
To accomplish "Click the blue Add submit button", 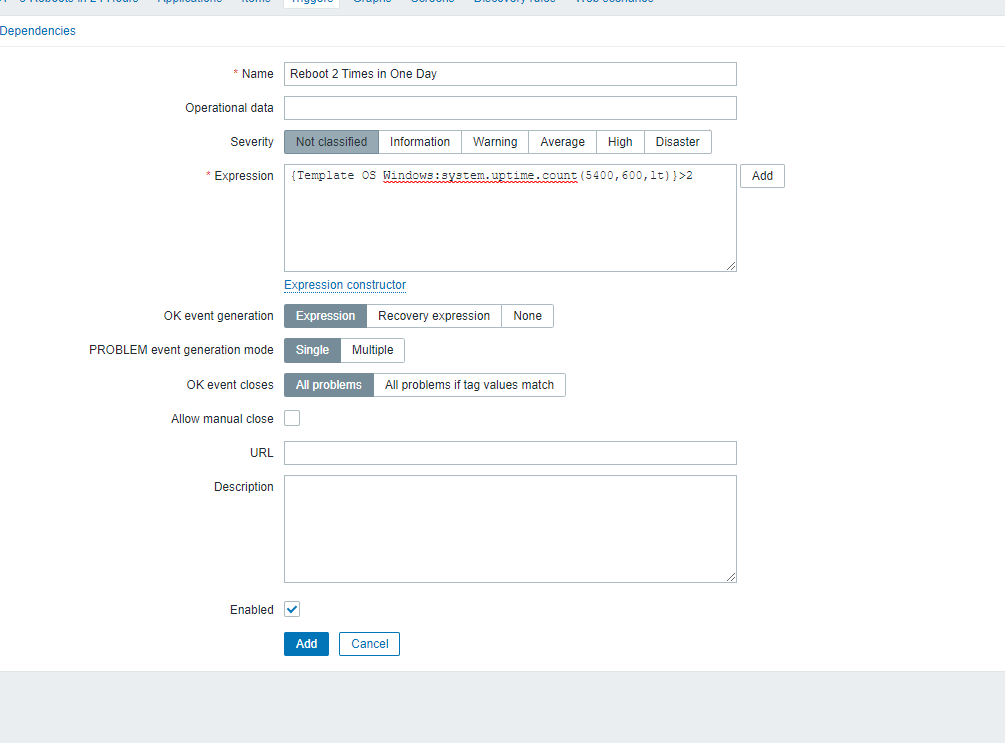I will 306,644.
